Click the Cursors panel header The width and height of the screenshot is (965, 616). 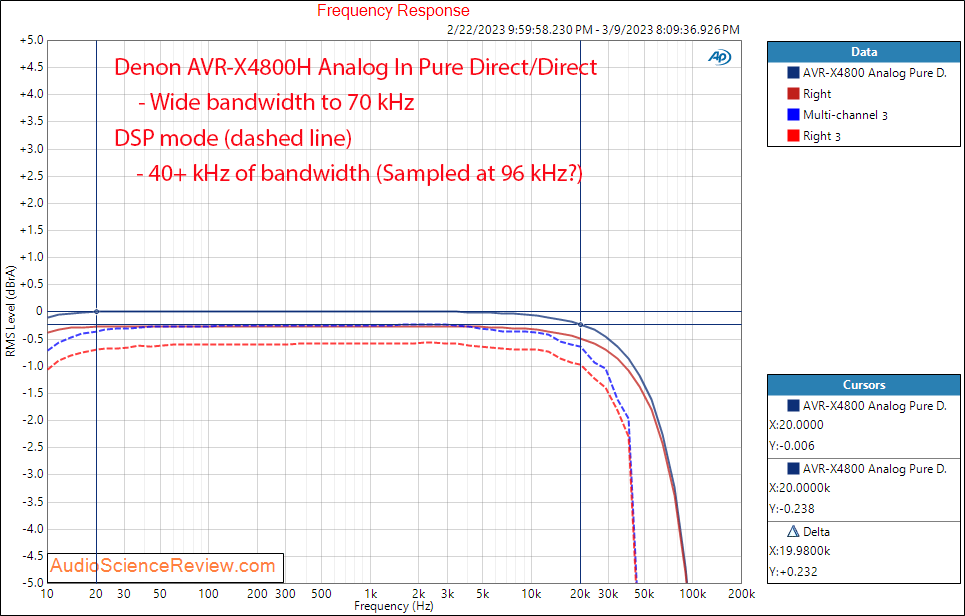[x=863, y=385]
